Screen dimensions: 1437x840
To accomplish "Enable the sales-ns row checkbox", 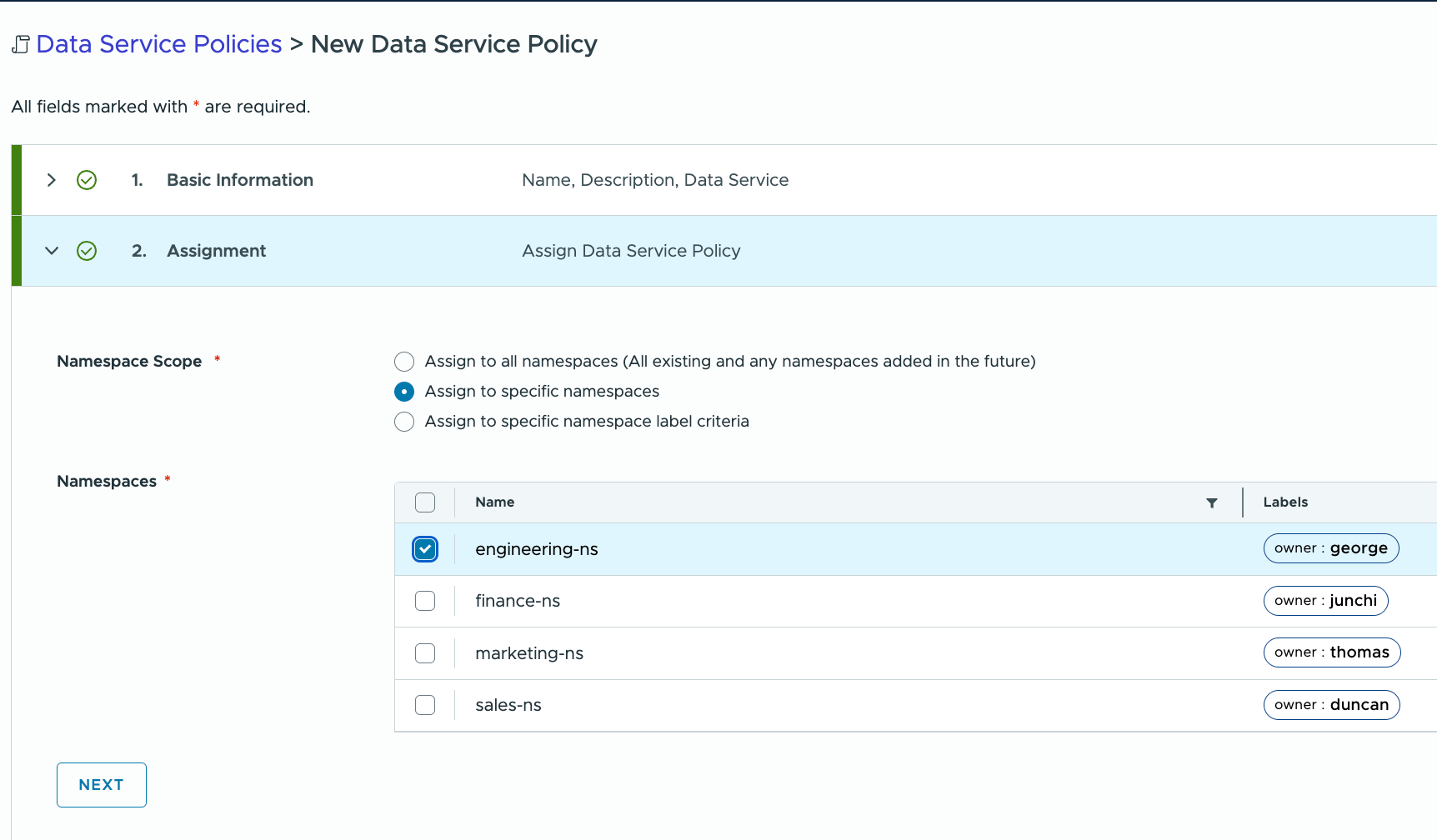I will pos(425,705).
